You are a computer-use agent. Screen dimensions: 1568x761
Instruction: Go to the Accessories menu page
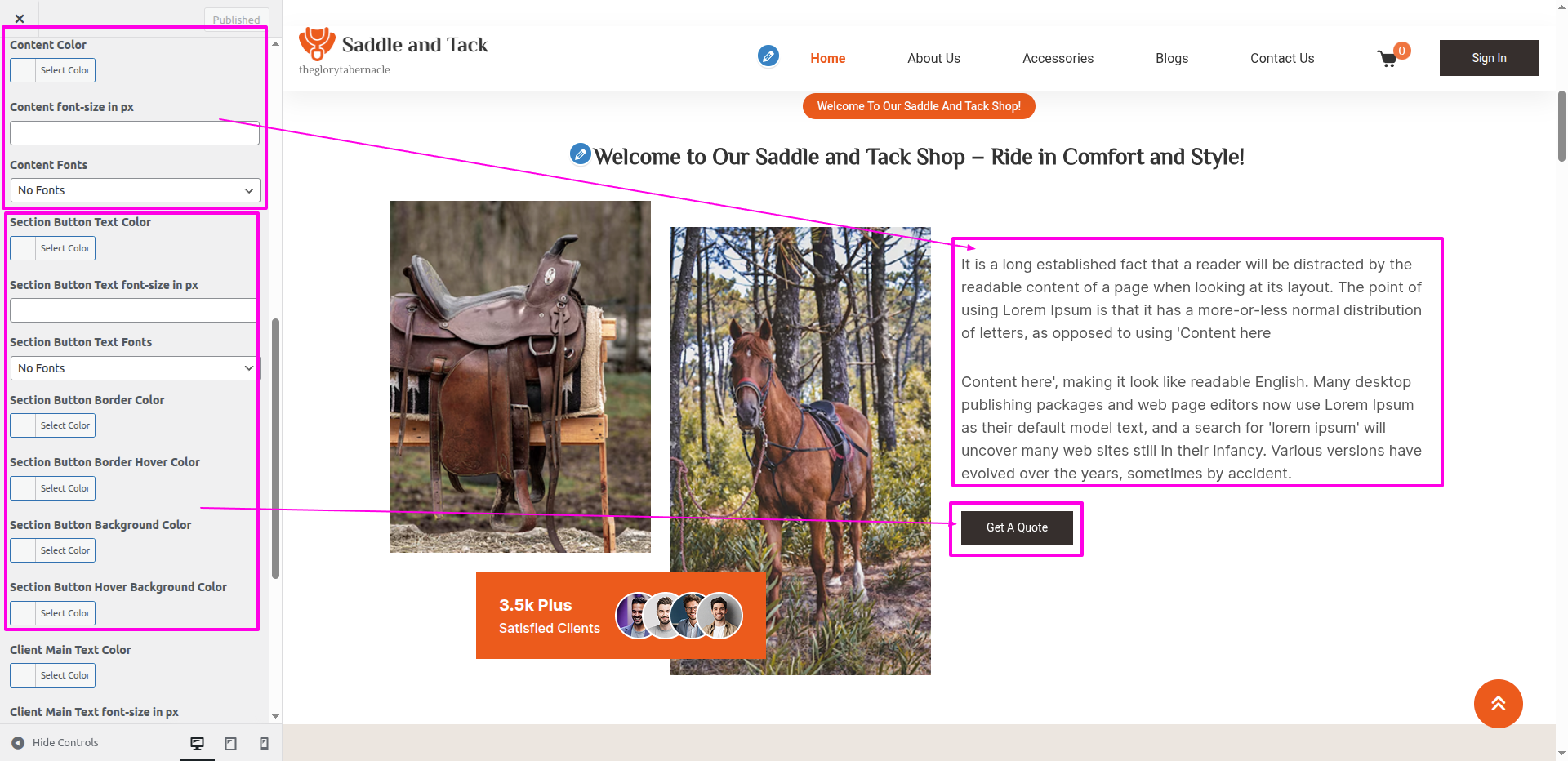click(x=1058, y=59)
